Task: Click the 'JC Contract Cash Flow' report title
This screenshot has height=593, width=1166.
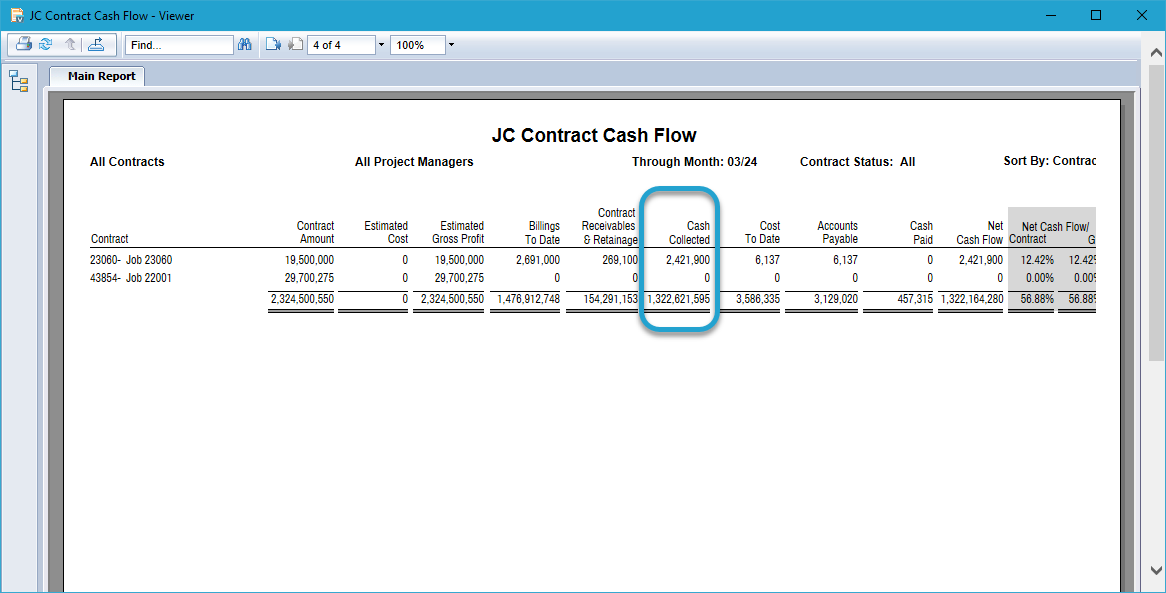Action: 593,135
